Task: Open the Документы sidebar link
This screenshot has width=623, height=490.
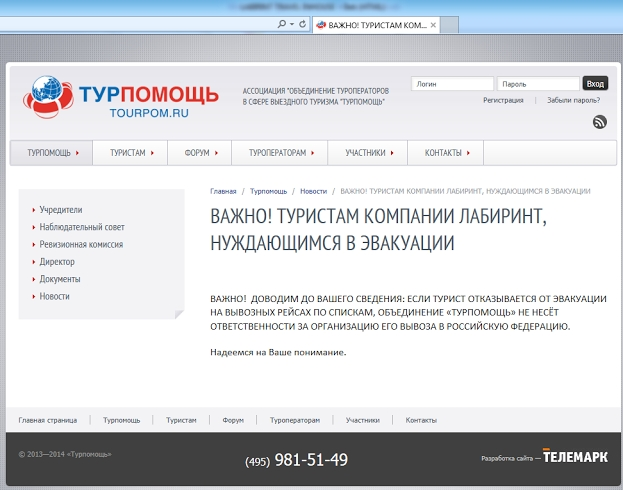Action: 60,279
